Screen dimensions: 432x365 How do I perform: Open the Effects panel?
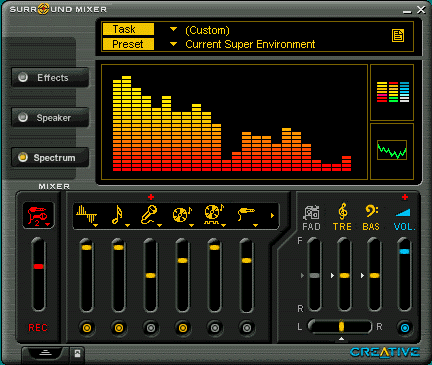coord(50,77)
